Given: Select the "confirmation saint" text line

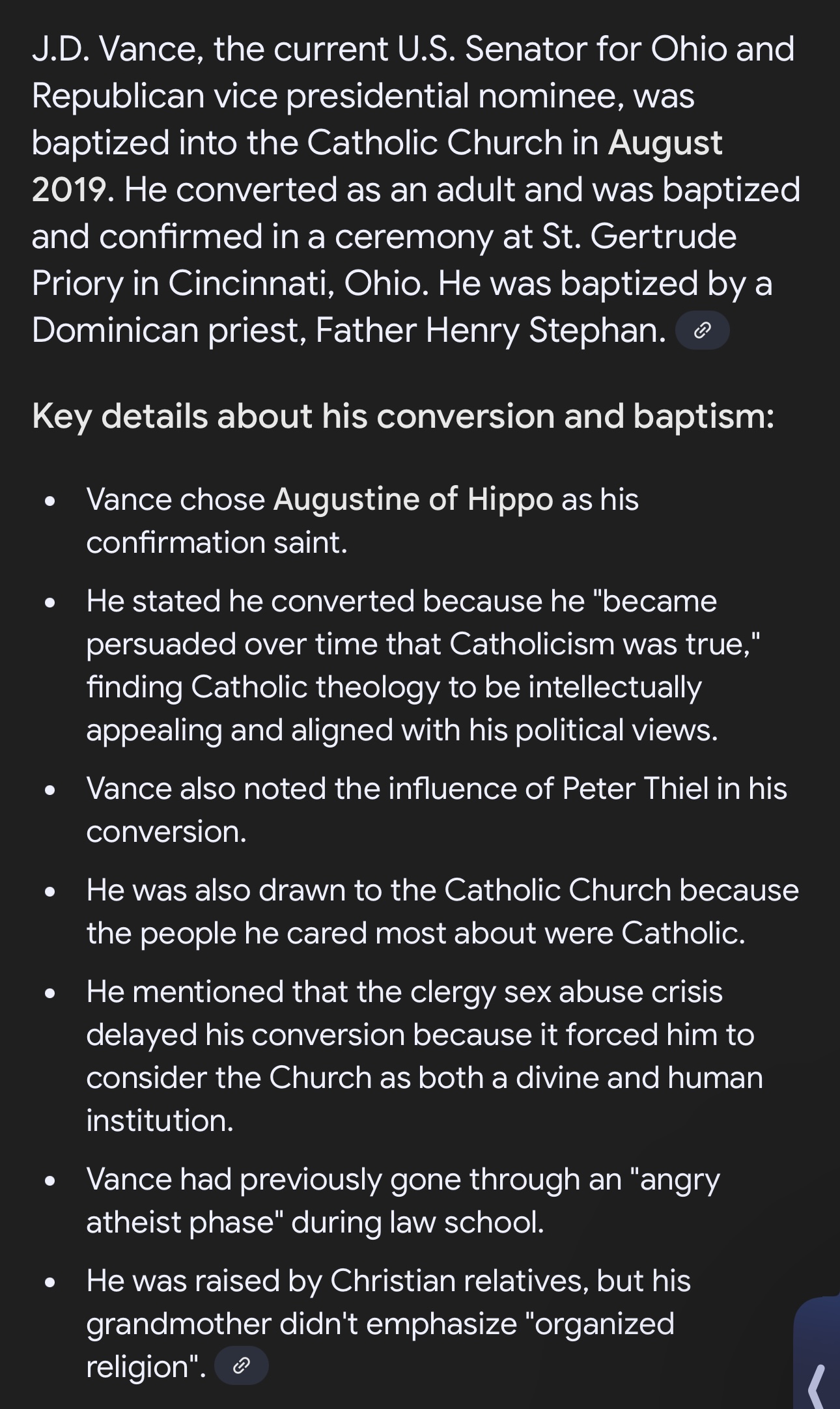Looking at the screenshot, I should [217, 542].
